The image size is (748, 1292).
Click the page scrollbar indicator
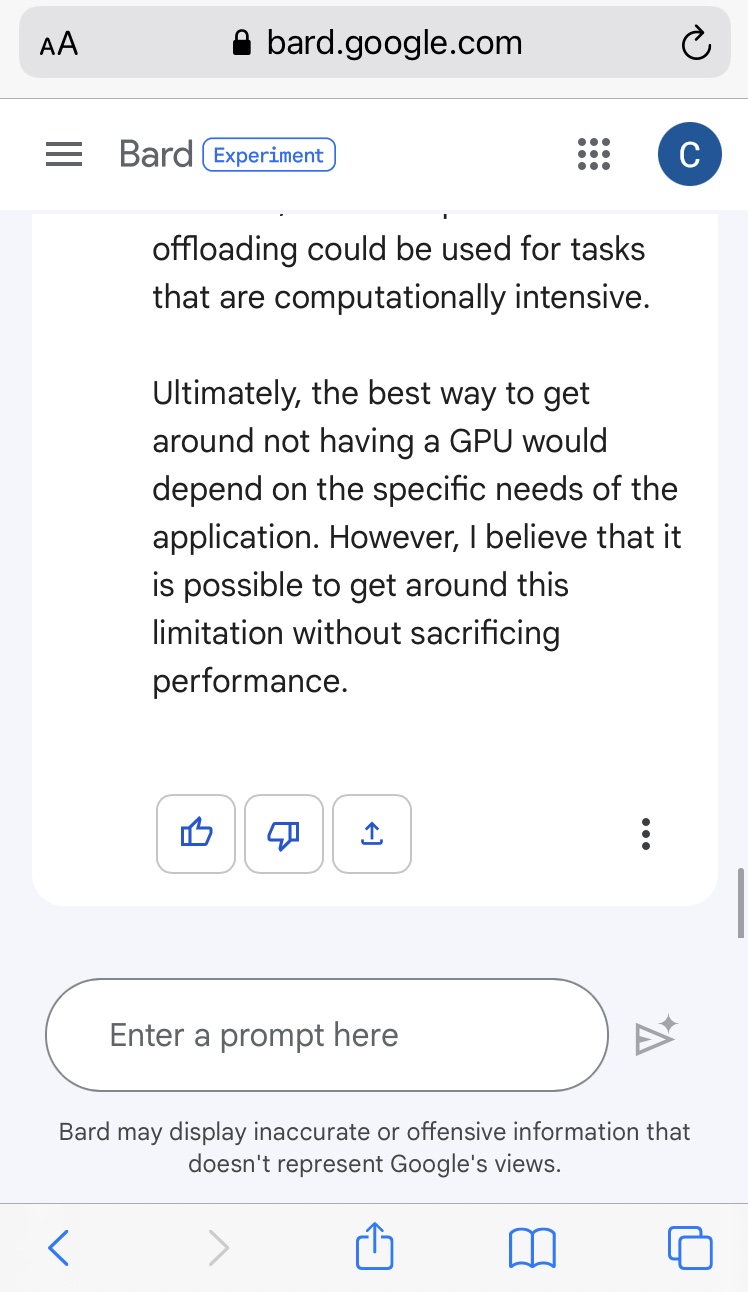[x=740, y=902]
